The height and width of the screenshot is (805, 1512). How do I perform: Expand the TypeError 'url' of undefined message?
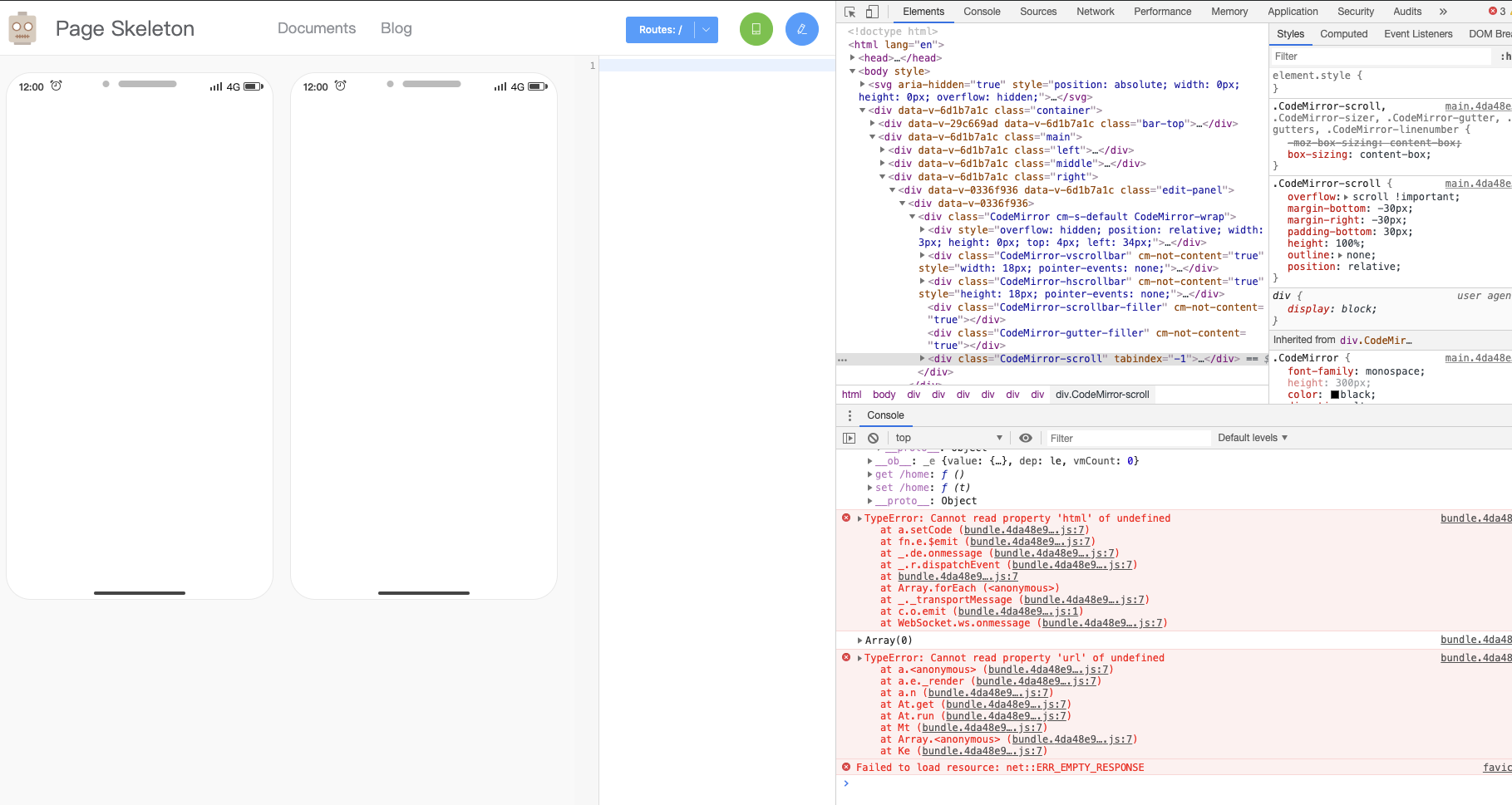click(859, 658)
